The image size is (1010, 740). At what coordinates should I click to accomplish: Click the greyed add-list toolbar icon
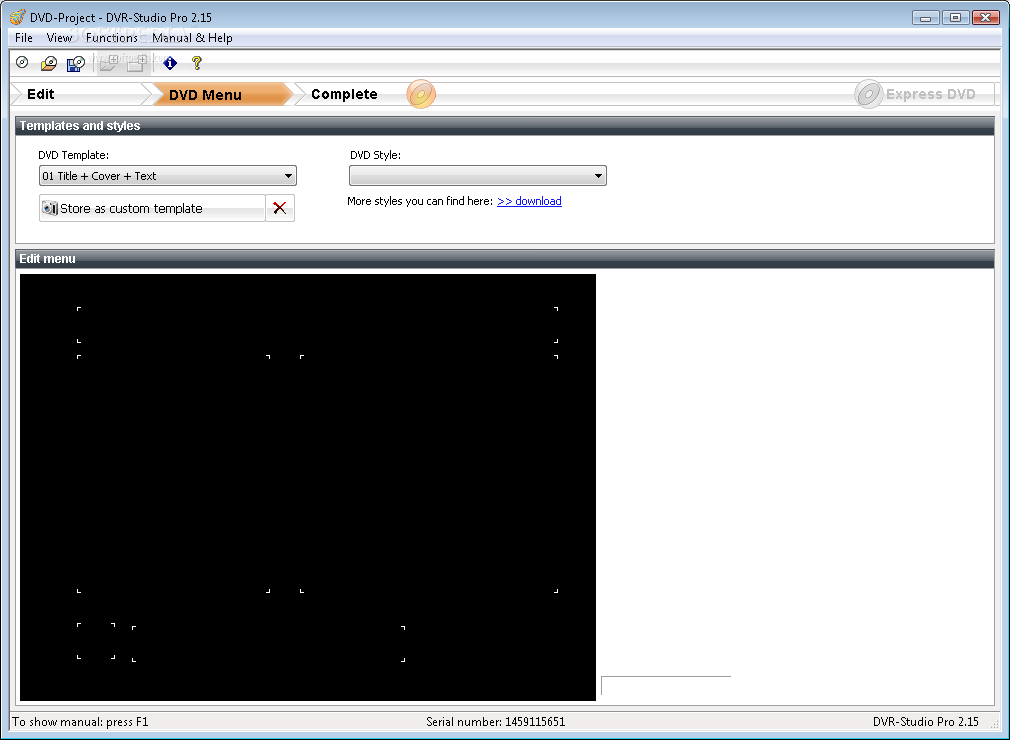[x=137, y=63]
